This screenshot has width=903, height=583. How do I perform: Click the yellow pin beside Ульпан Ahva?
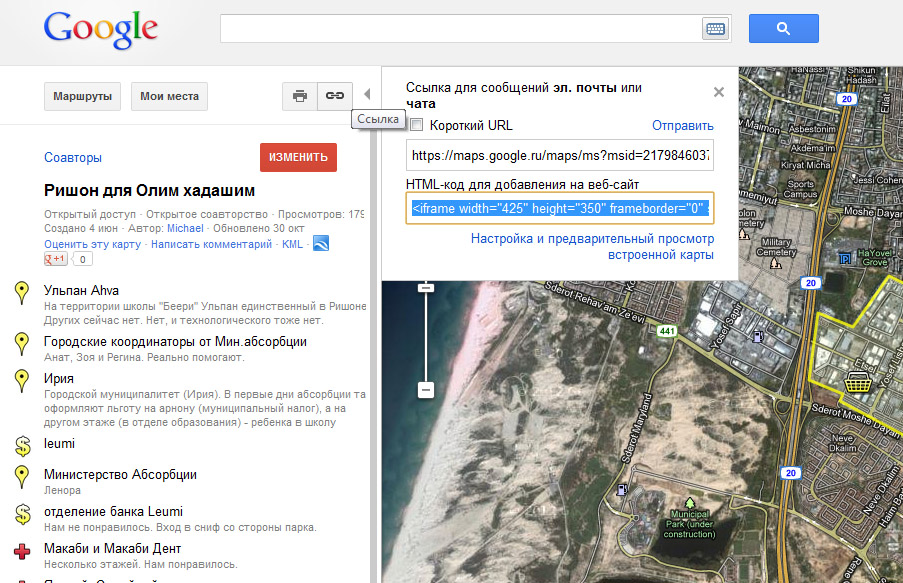tap(22, 292)
